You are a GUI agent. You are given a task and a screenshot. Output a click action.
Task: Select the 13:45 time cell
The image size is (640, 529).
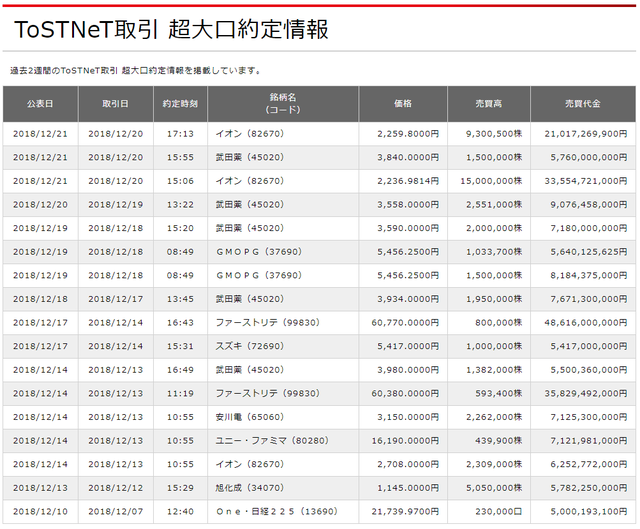(x=180, y=299)
